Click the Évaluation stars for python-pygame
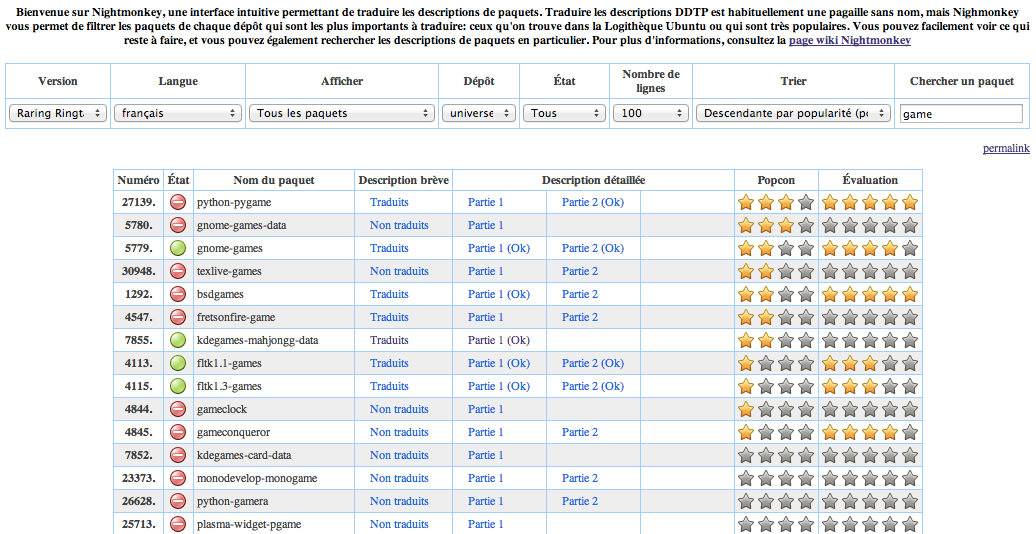The image size is (1036, 534). pos(870,202)
